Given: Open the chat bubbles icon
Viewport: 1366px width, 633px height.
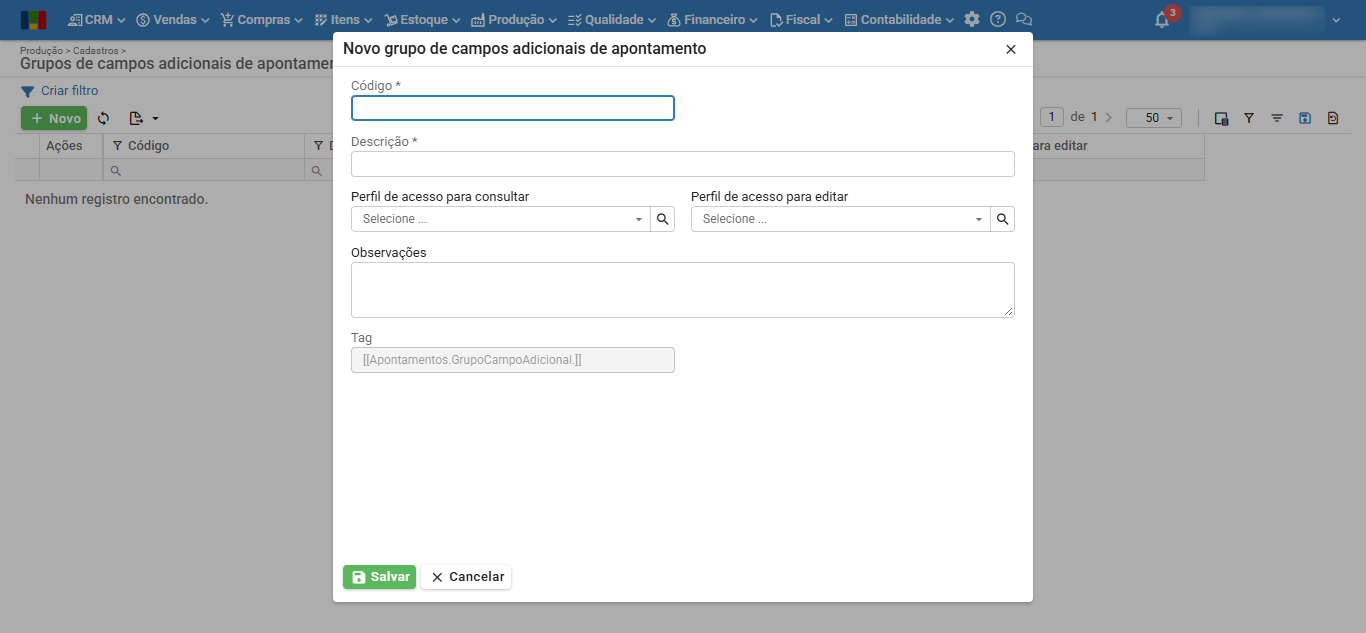Looking at the screenshot, I should pos(1023,20).
